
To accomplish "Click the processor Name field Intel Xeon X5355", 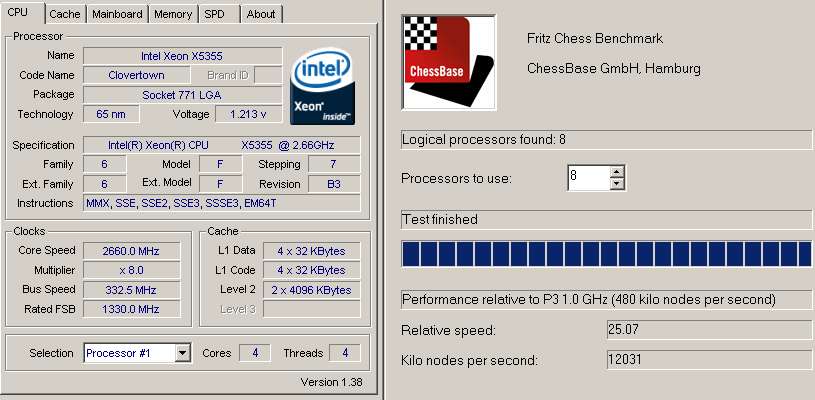I will point(182,56).
